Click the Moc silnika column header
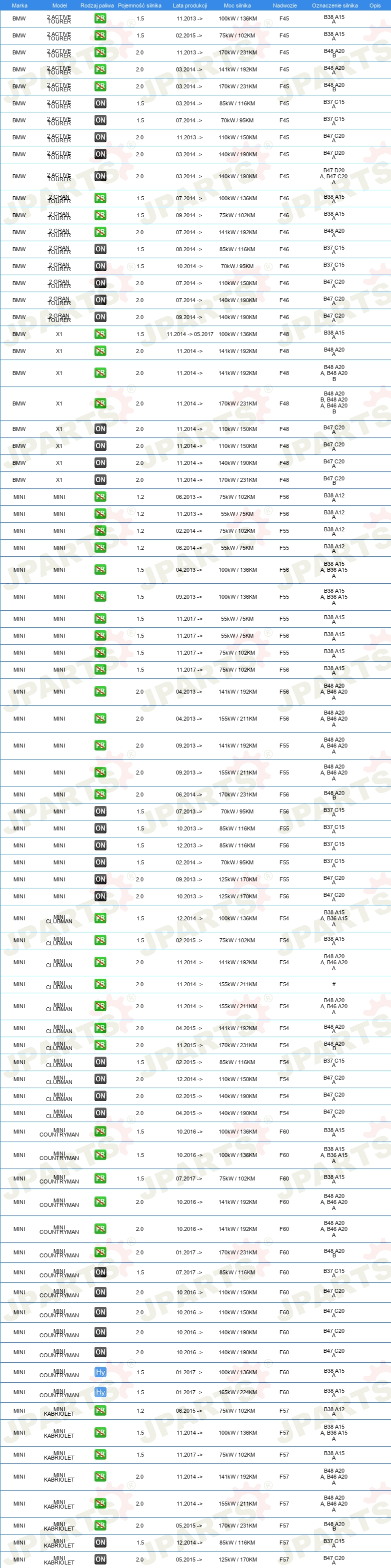 pyautogui.click(x=237, y=5)
